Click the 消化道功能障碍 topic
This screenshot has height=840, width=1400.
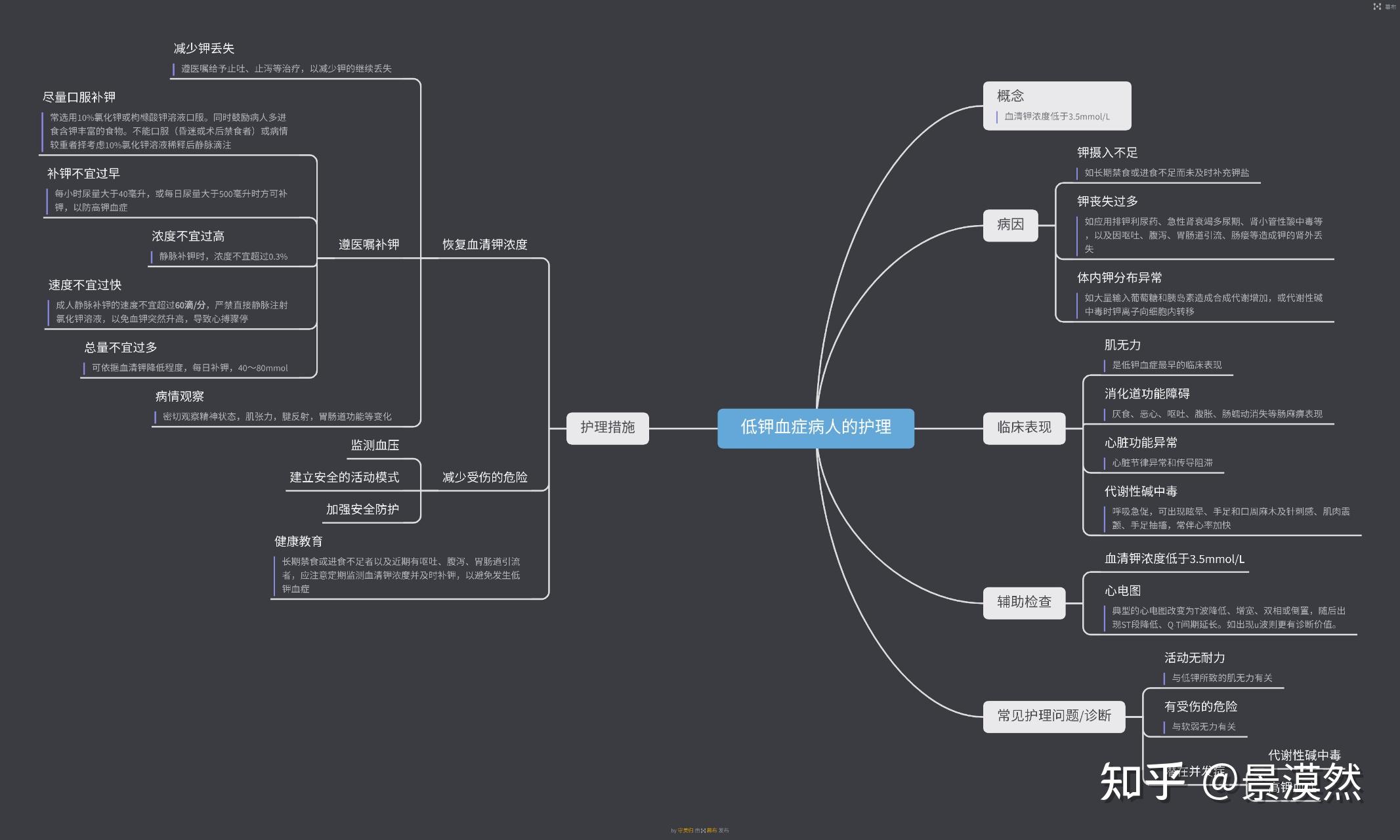[1147, 394]
